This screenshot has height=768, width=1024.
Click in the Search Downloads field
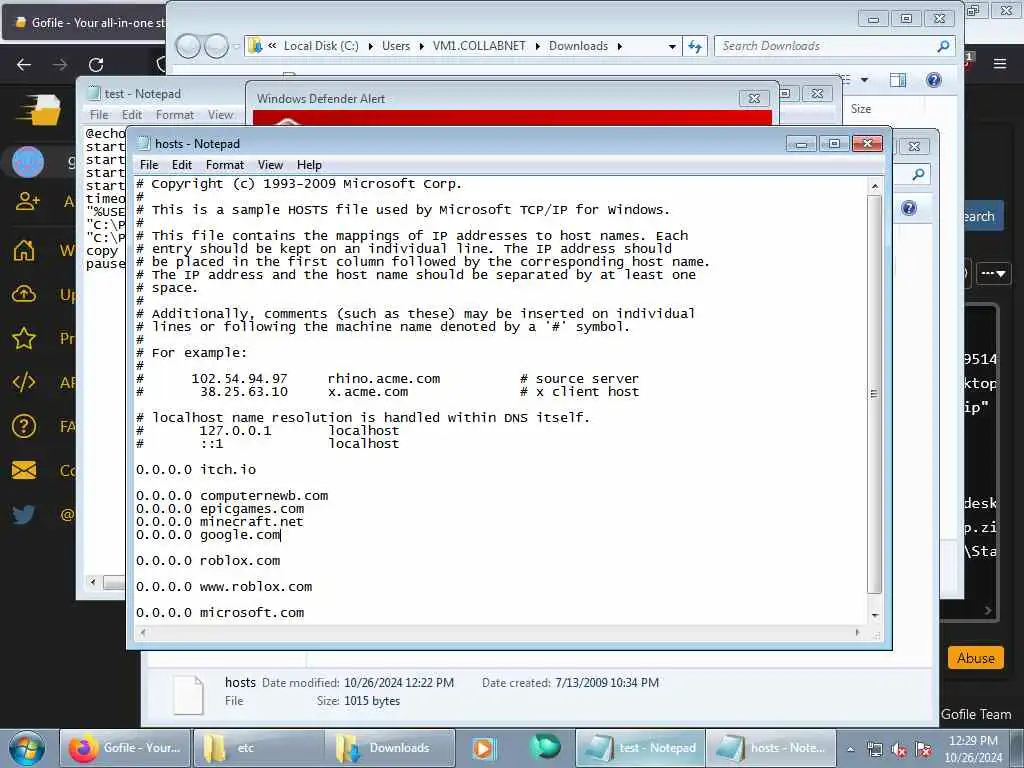point(826,46)
